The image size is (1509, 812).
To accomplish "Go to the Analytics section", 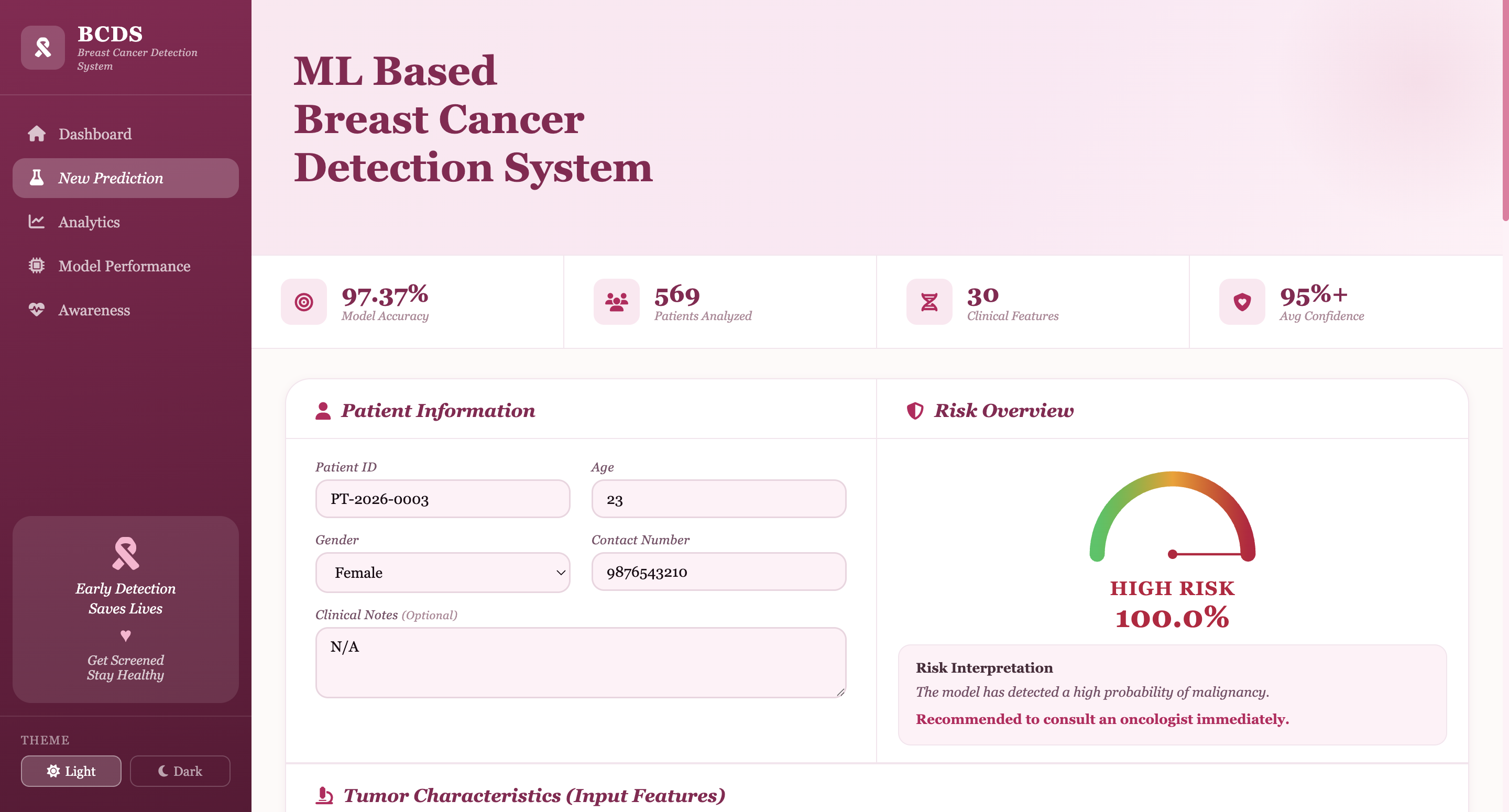I will [125, 222].
